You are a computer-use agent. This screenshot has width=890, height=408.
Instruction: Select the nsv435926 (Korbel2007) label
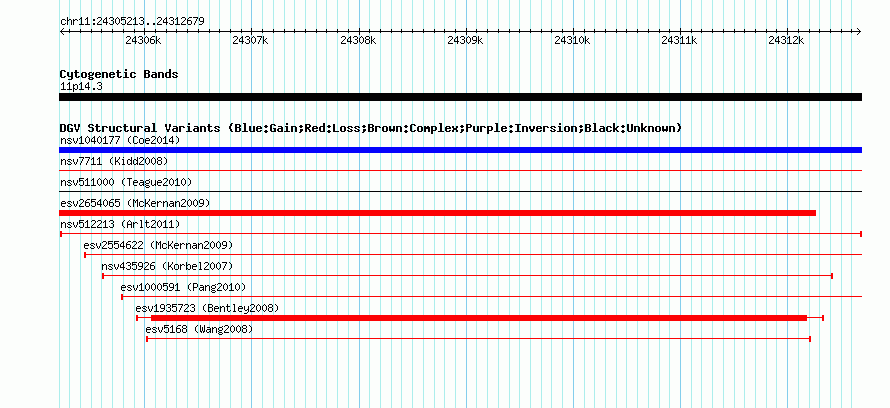(167, 266)
